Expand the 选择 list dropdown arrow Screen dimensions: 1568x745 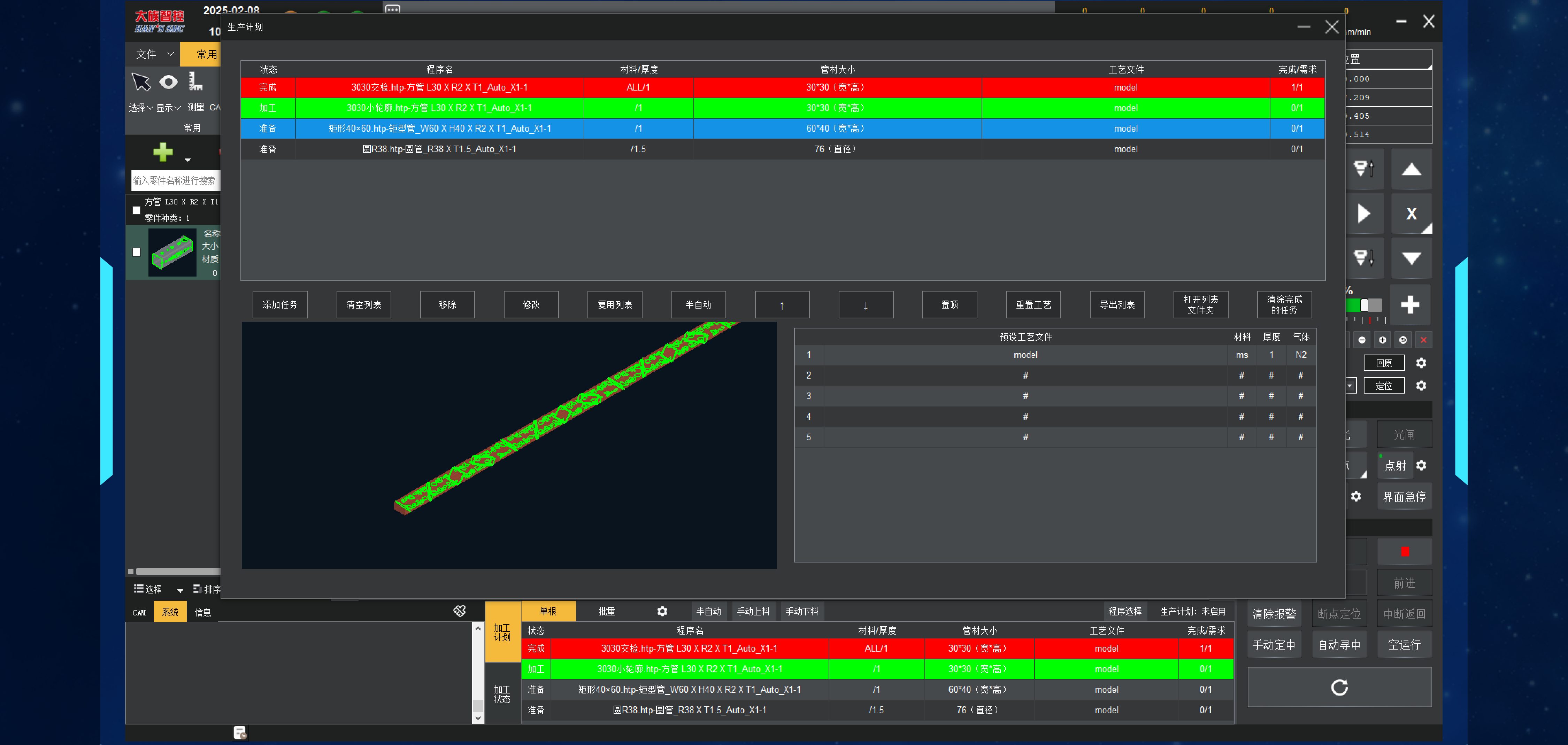[179, 590]
